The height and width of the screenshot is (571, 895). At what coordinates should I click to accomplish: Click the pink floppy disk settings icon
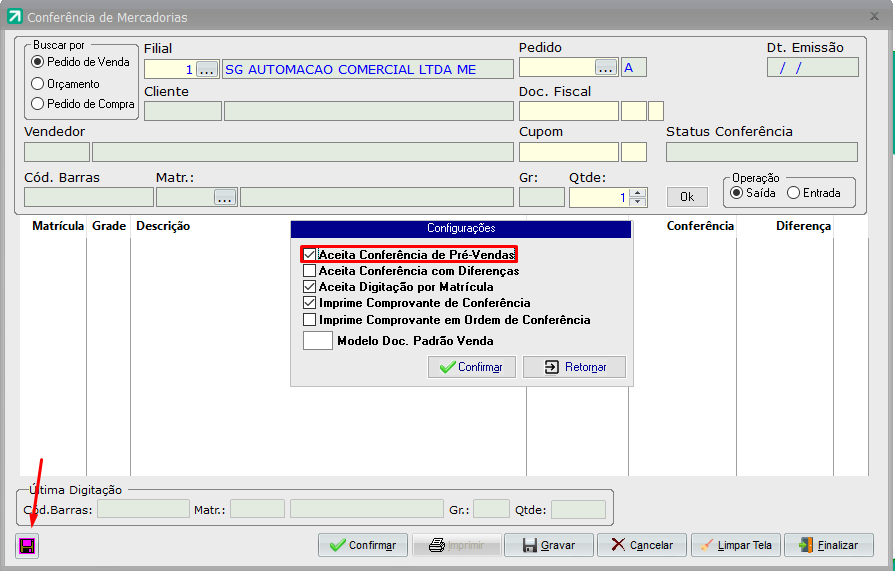(27, 546)
